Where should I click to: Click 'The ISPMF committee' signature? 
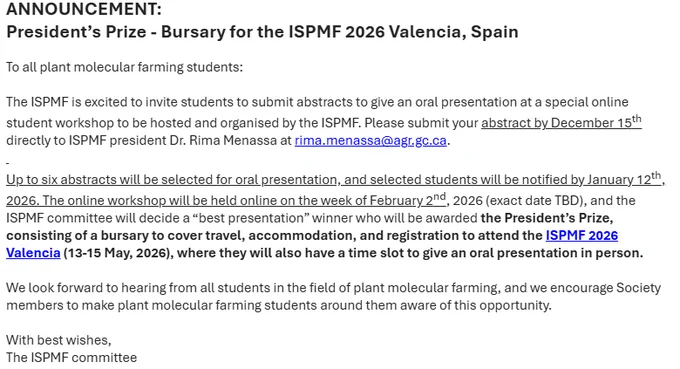pos(72,358)
